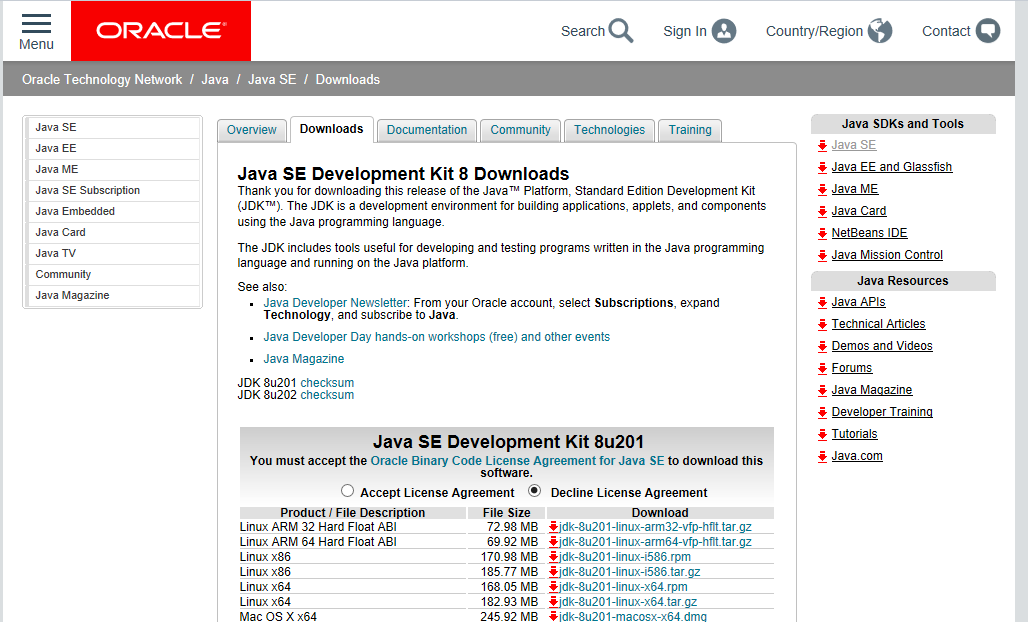1028x622 pixels.
Task: Click the Sign In user icon
Action: [724, 31]
